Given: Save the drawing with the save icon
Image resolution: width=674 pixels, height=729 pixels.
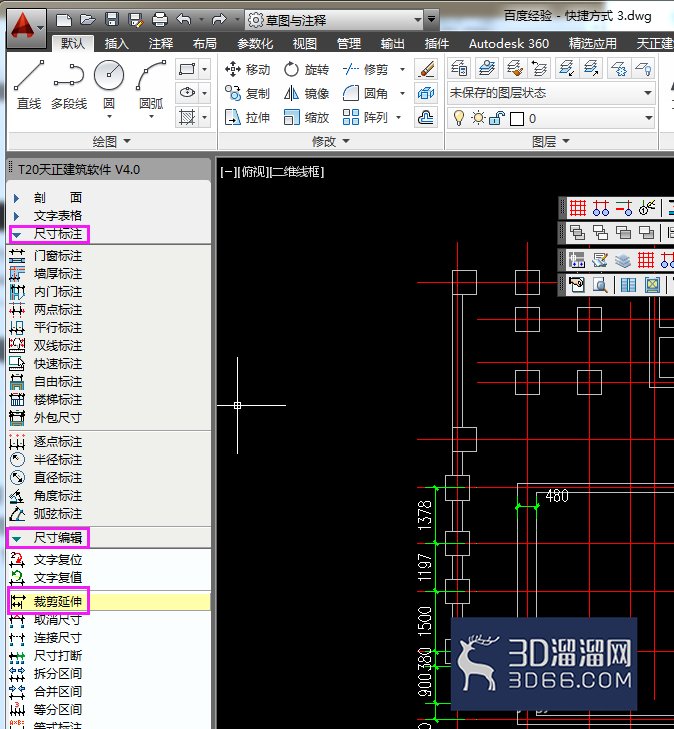Looking at the screenshot, I should (x=112, y=20).
